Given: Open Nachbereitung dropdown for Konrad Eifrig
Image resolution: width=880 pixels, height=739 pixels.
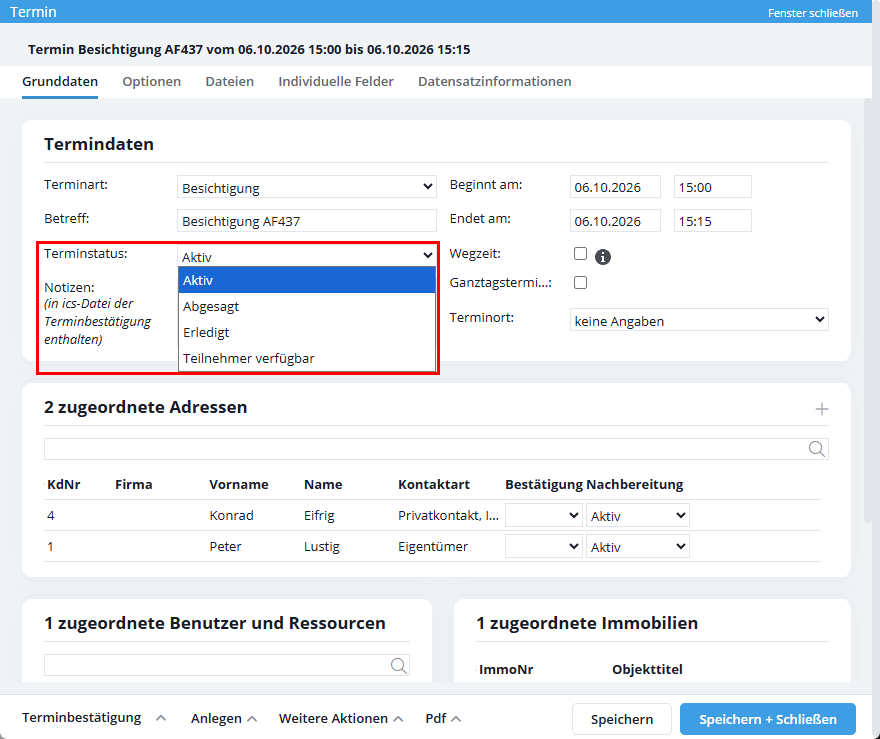Looking at the screenshot, I should [x=638, y=515].
